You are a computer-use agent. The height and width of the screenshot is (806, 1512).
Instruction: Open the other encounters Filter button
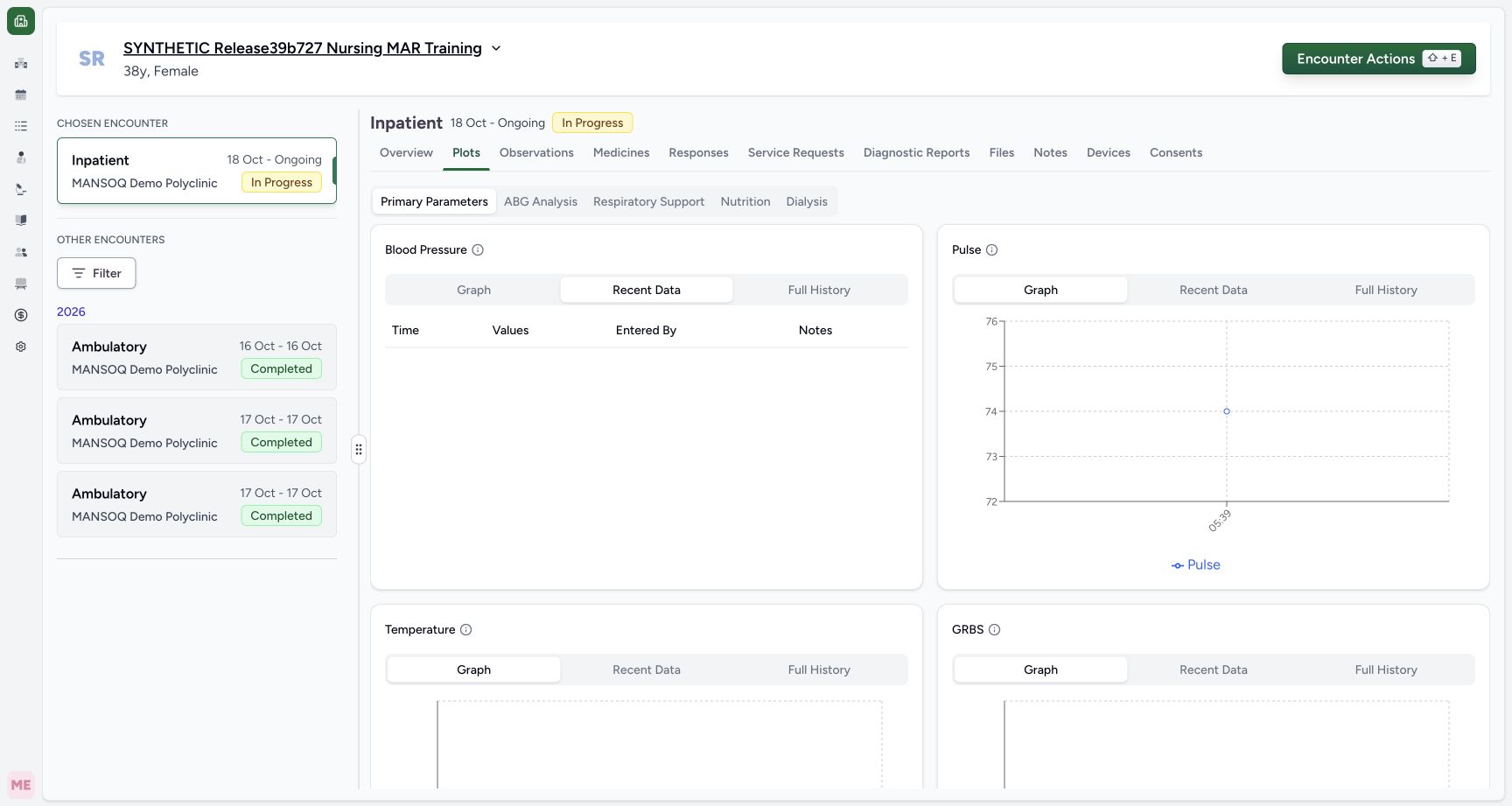[96, 273]
